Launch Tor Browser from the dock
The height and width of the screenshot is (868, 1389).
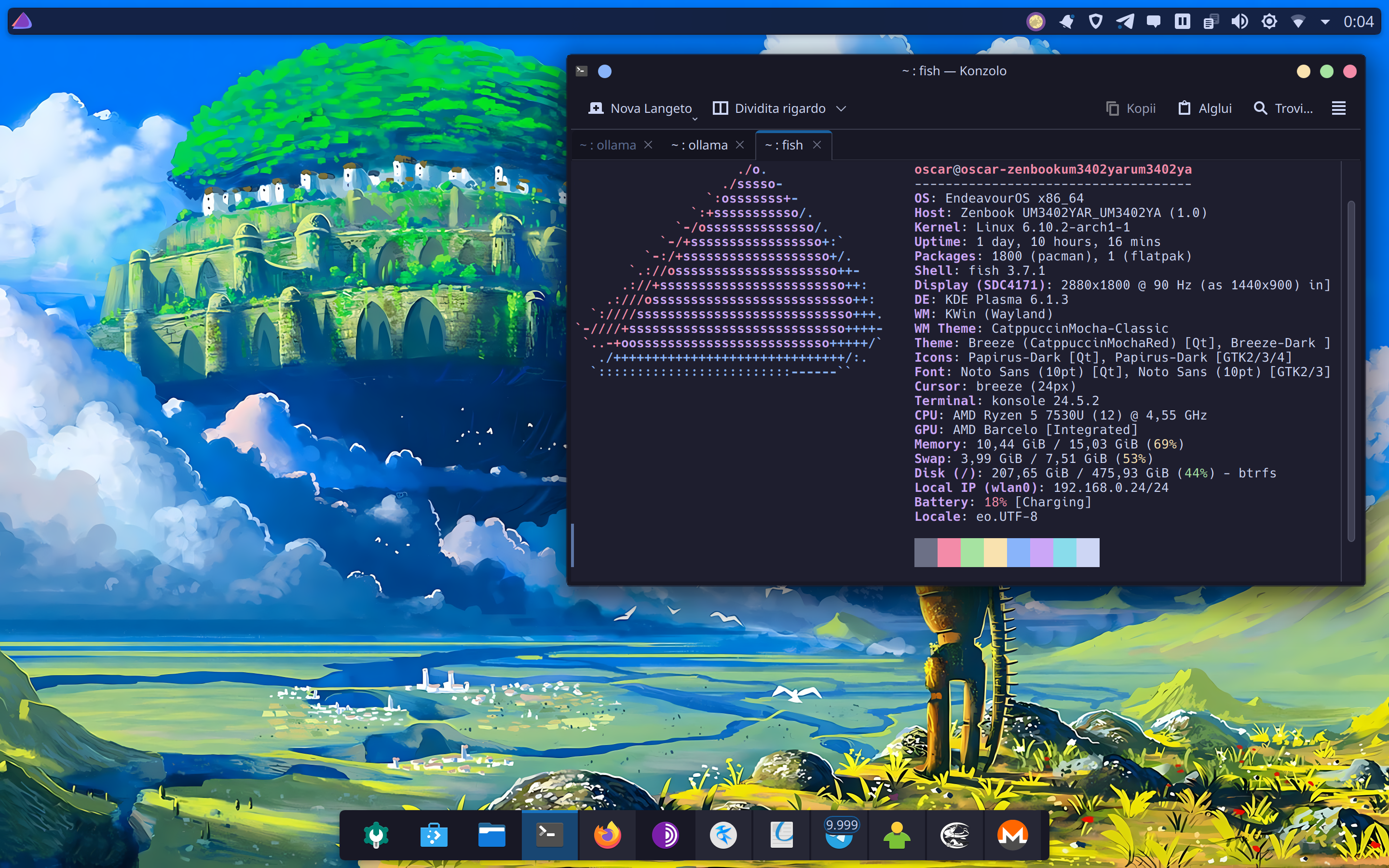(665, 835)
